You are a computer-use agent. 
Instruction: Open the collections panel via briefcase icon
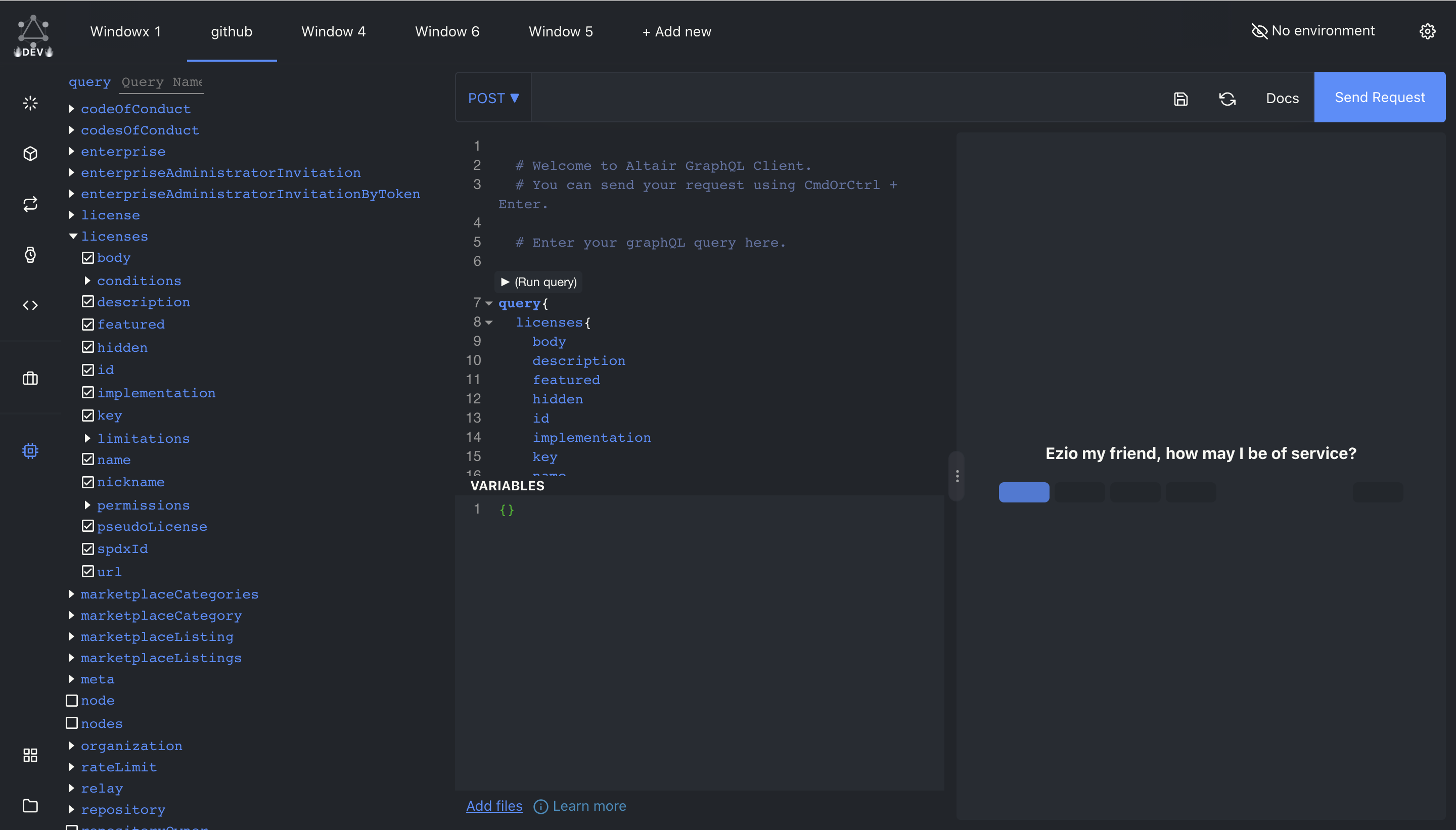[x=30, y=379]
